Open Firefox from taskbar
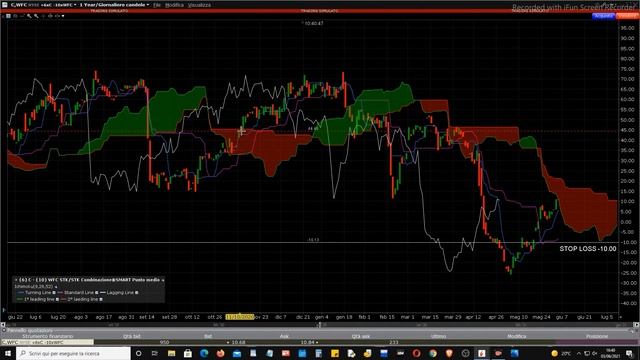 220,353
